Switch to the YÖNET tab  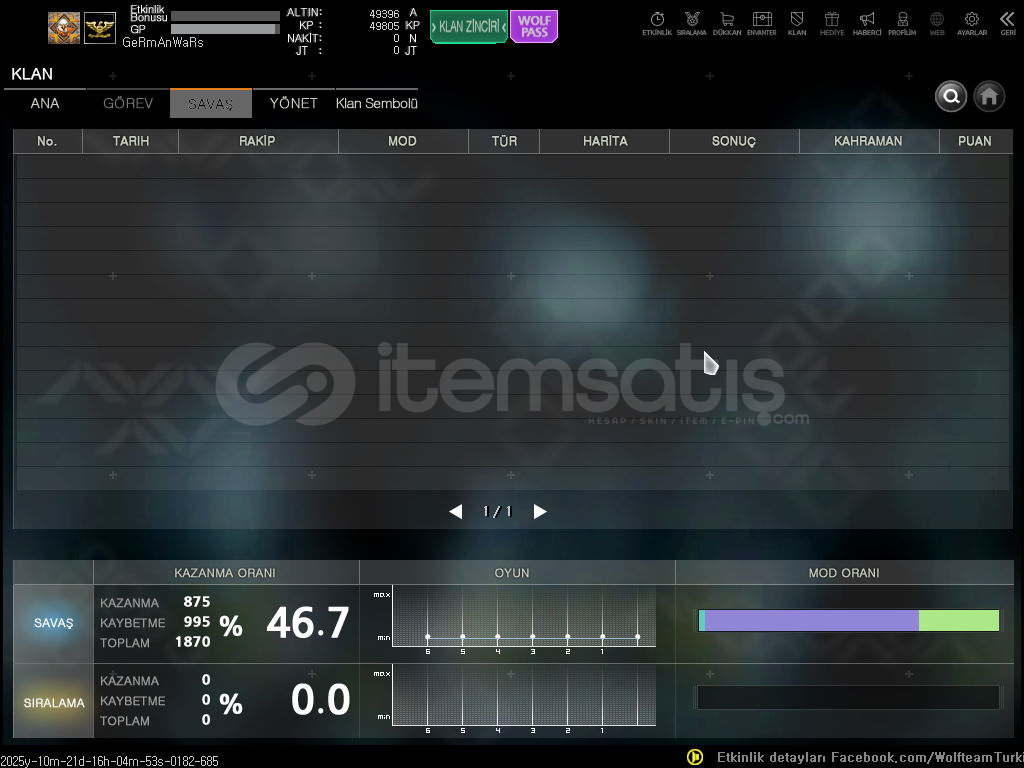click(293, 104)
